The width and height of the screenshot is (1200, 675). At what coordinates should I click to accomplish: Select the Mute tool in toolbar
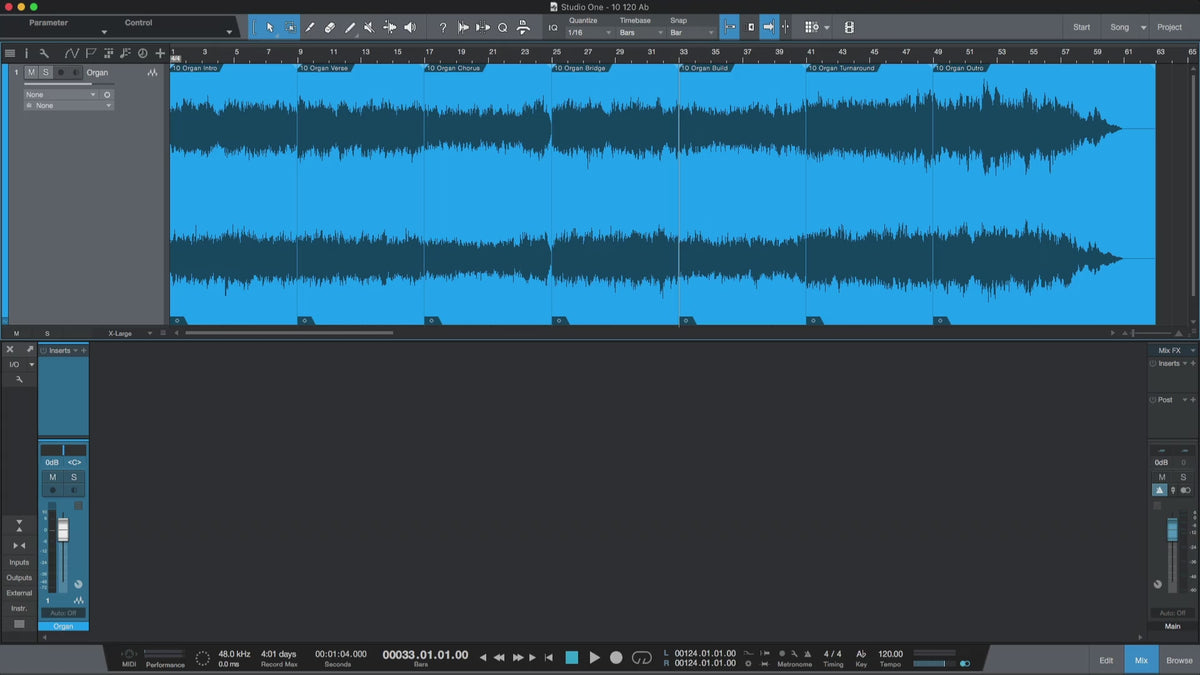369,27
